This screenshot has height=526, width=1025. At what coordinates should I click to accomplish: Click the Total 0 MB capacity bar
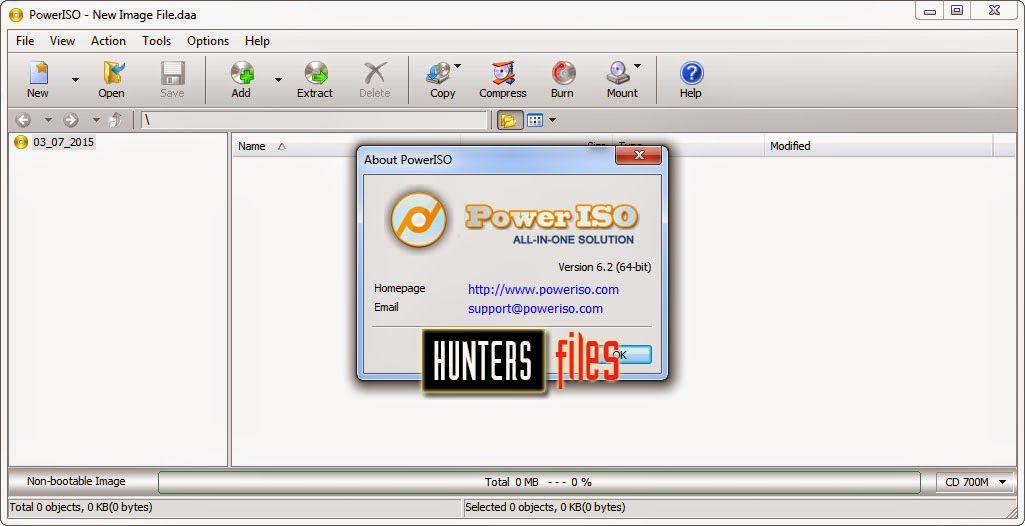(539, 482)
